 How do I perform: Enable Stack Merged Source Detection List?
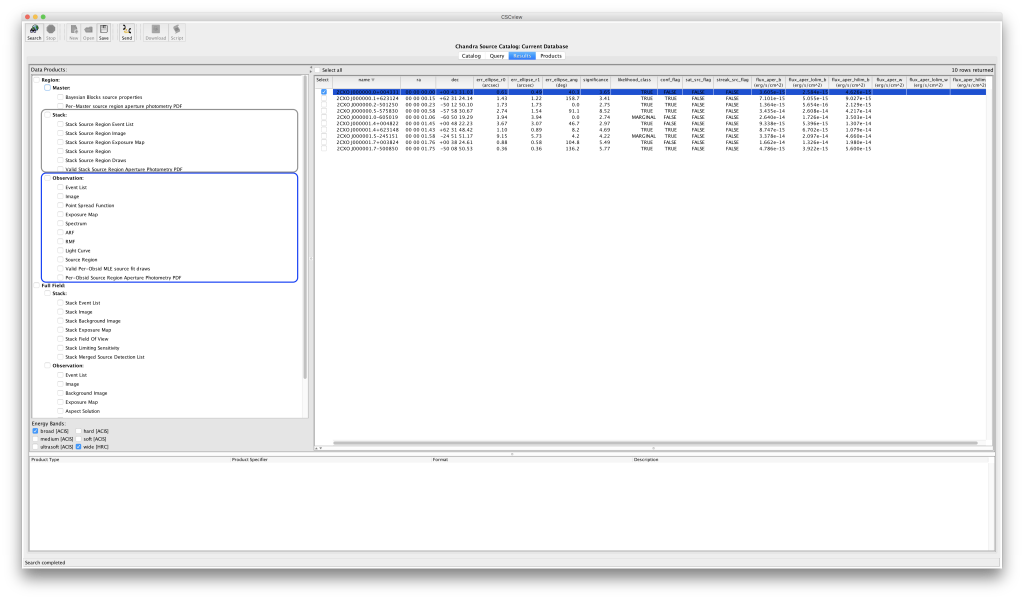[60, 357]
